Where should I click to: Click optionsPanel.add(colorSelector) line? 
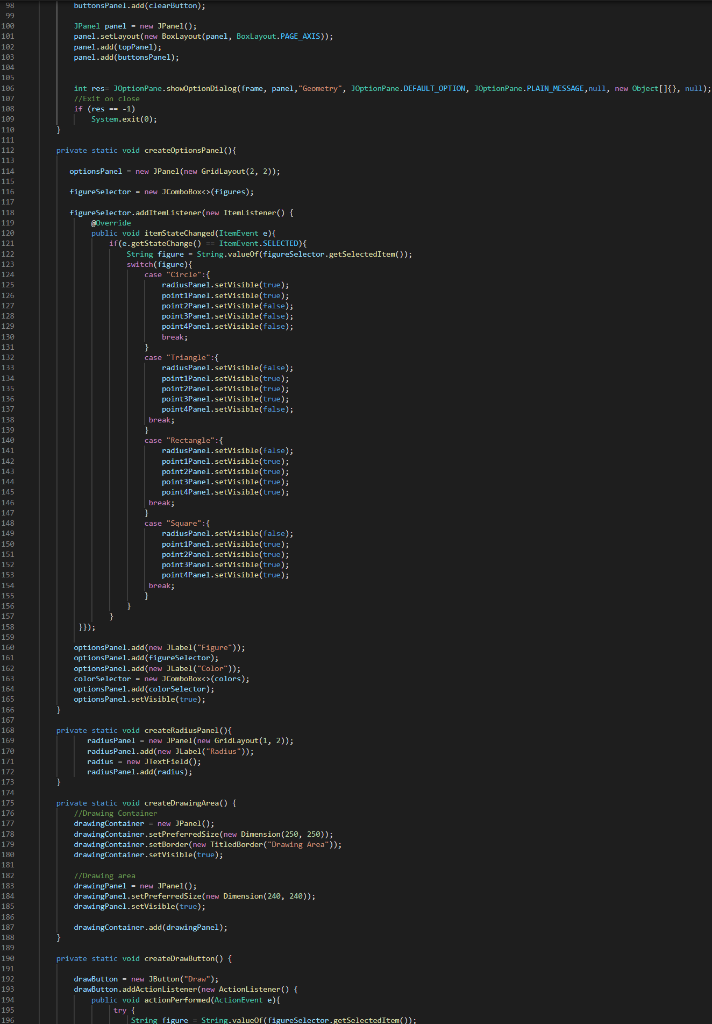point(144,689)
